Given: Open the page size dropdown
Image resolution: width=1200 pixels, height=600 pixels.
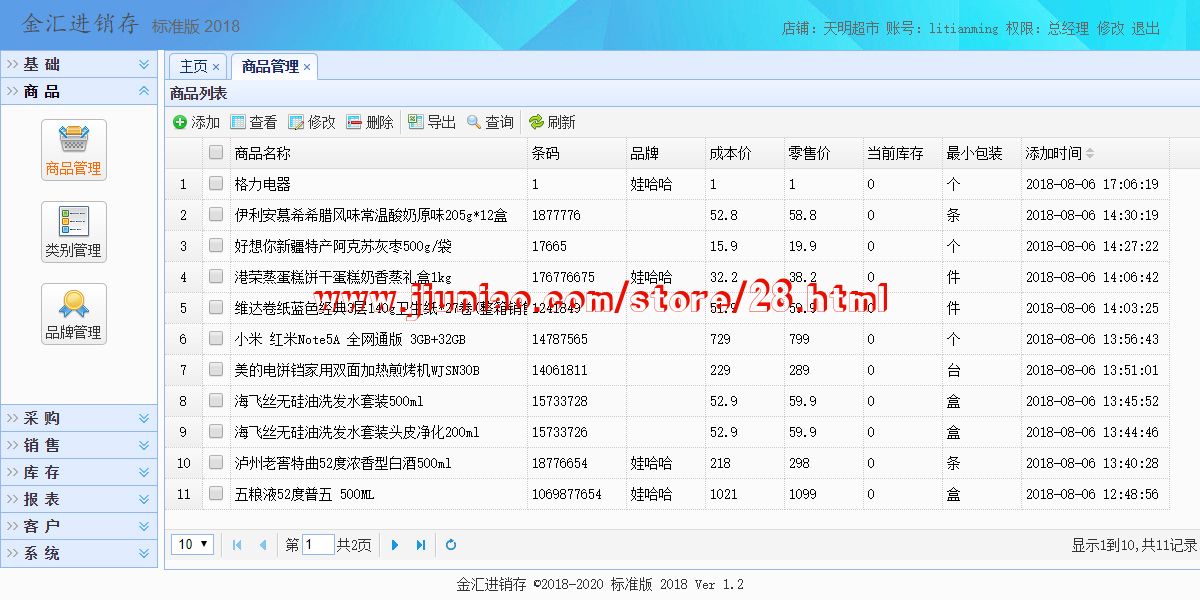Looking at the screenshot, I should [x=193, y=545].
